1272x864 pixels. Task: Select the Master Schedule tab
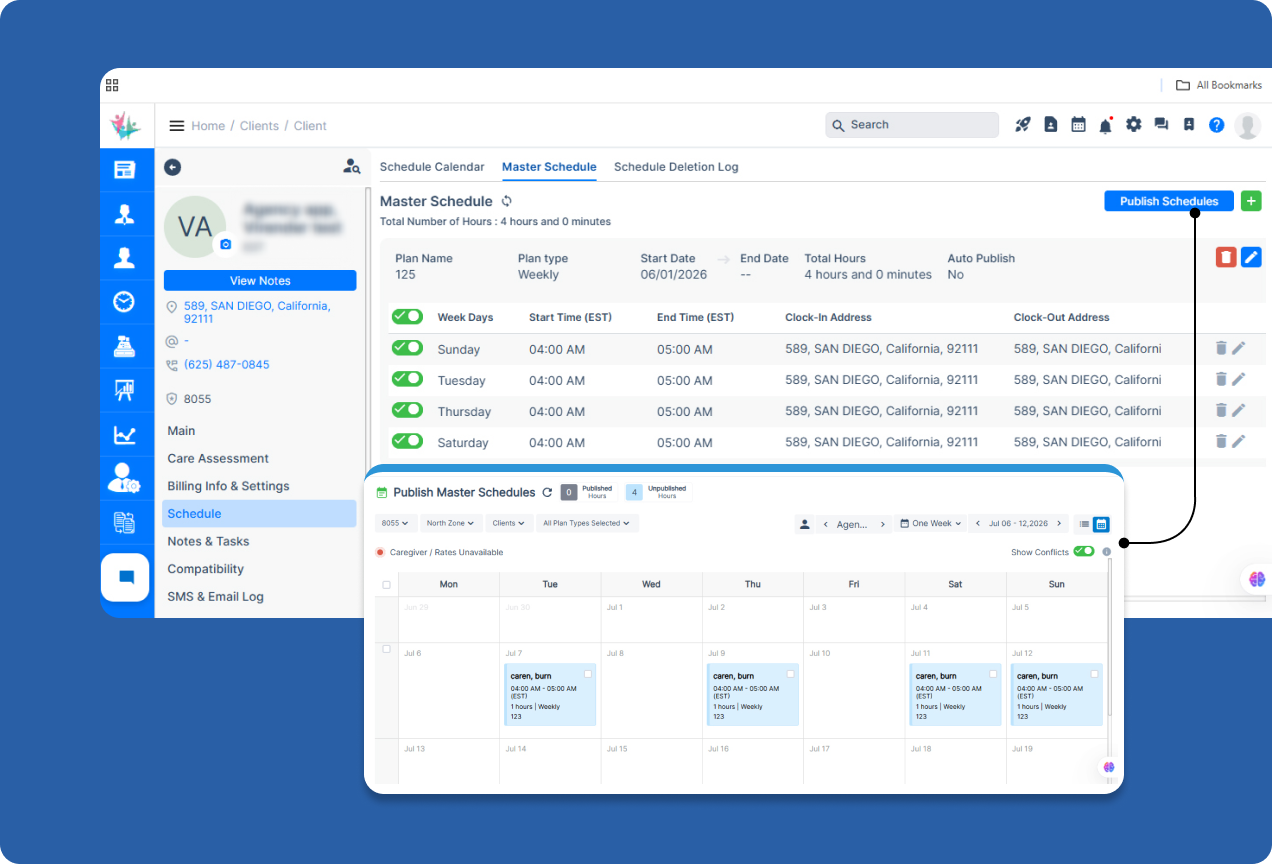pyautogui.click(x=549, y=167)
